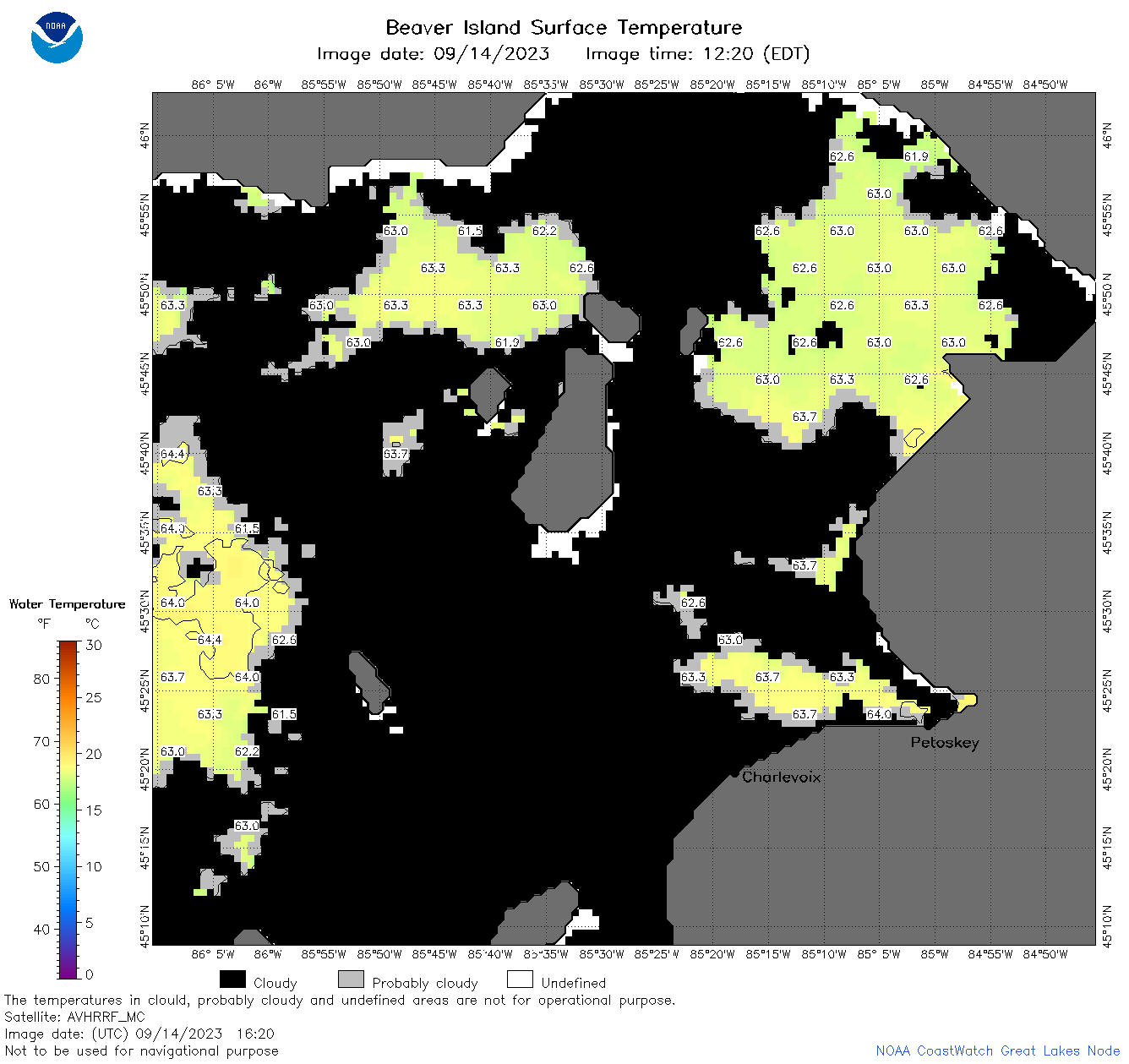Select the Undefined white legend swatch

[x=520, y=979]
